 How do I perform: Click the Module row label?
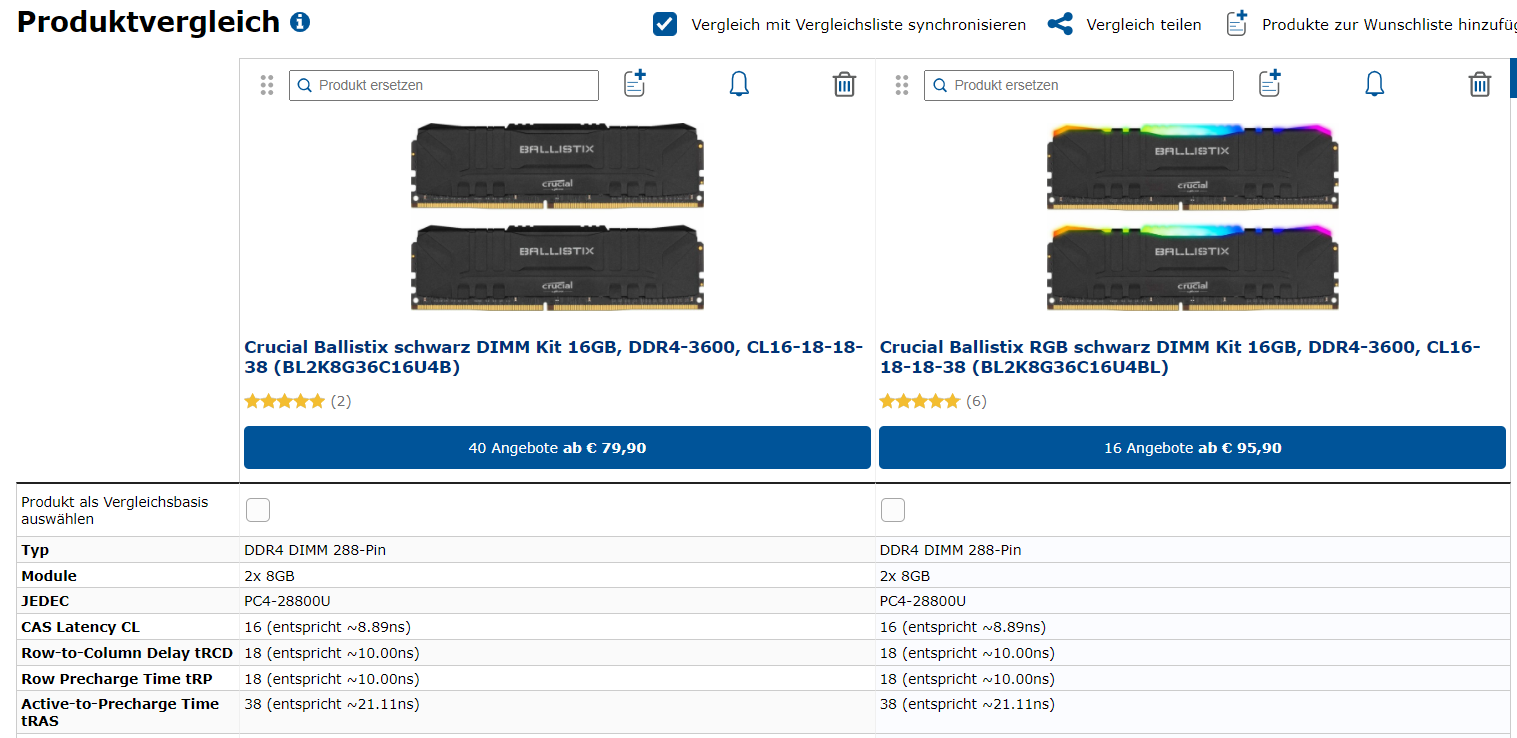[x=49, y=576]
